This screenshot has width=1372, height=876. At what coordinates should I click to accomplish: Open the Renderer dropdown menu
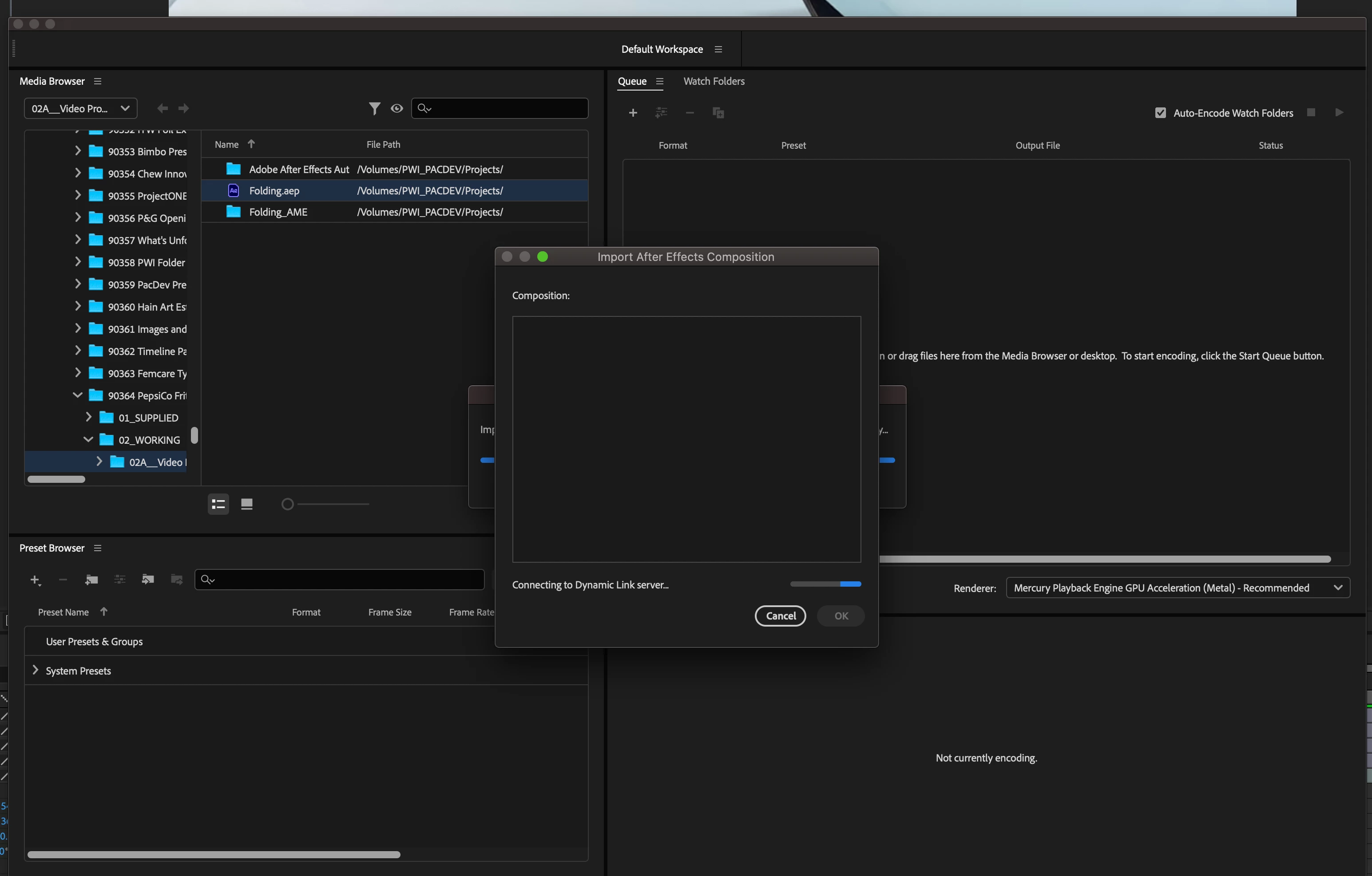tap(1177, 588)
